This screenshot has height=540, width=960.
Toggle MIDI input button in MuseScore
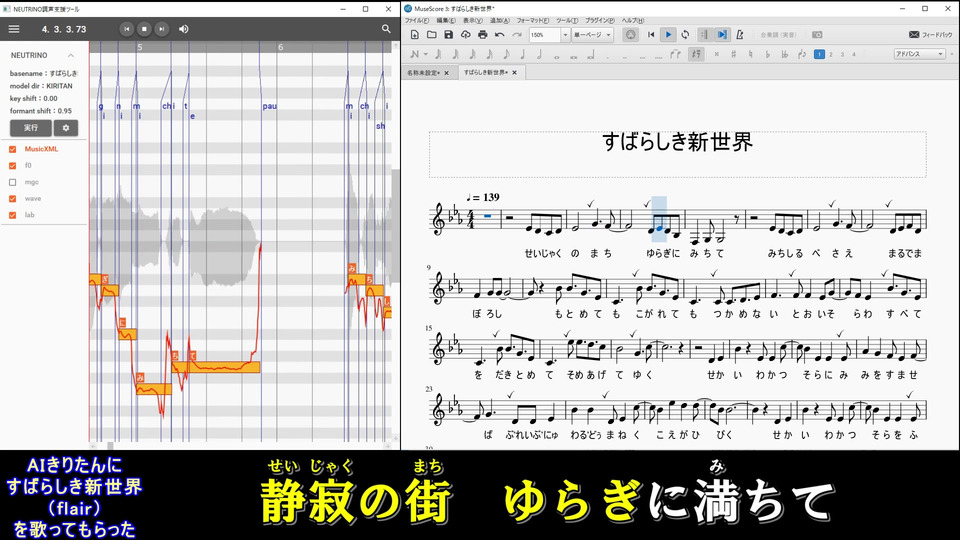point(630,35)
